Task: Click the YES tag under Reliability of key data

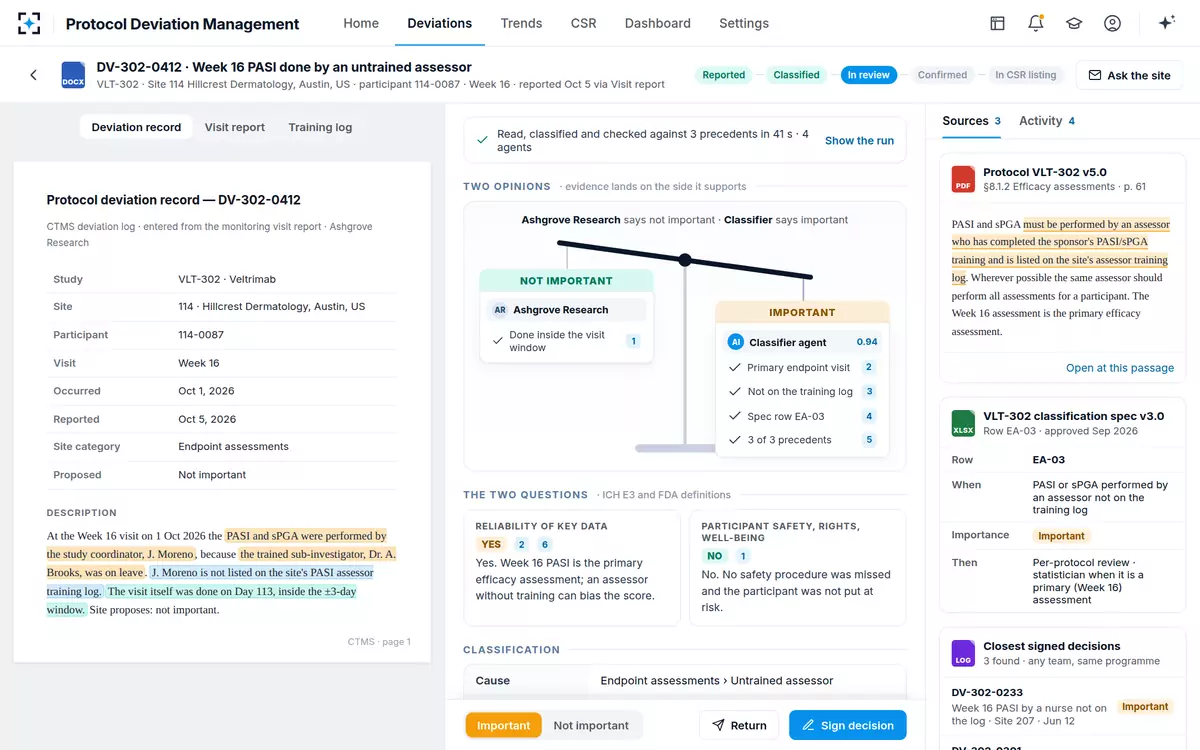Action: coord(491,545)
